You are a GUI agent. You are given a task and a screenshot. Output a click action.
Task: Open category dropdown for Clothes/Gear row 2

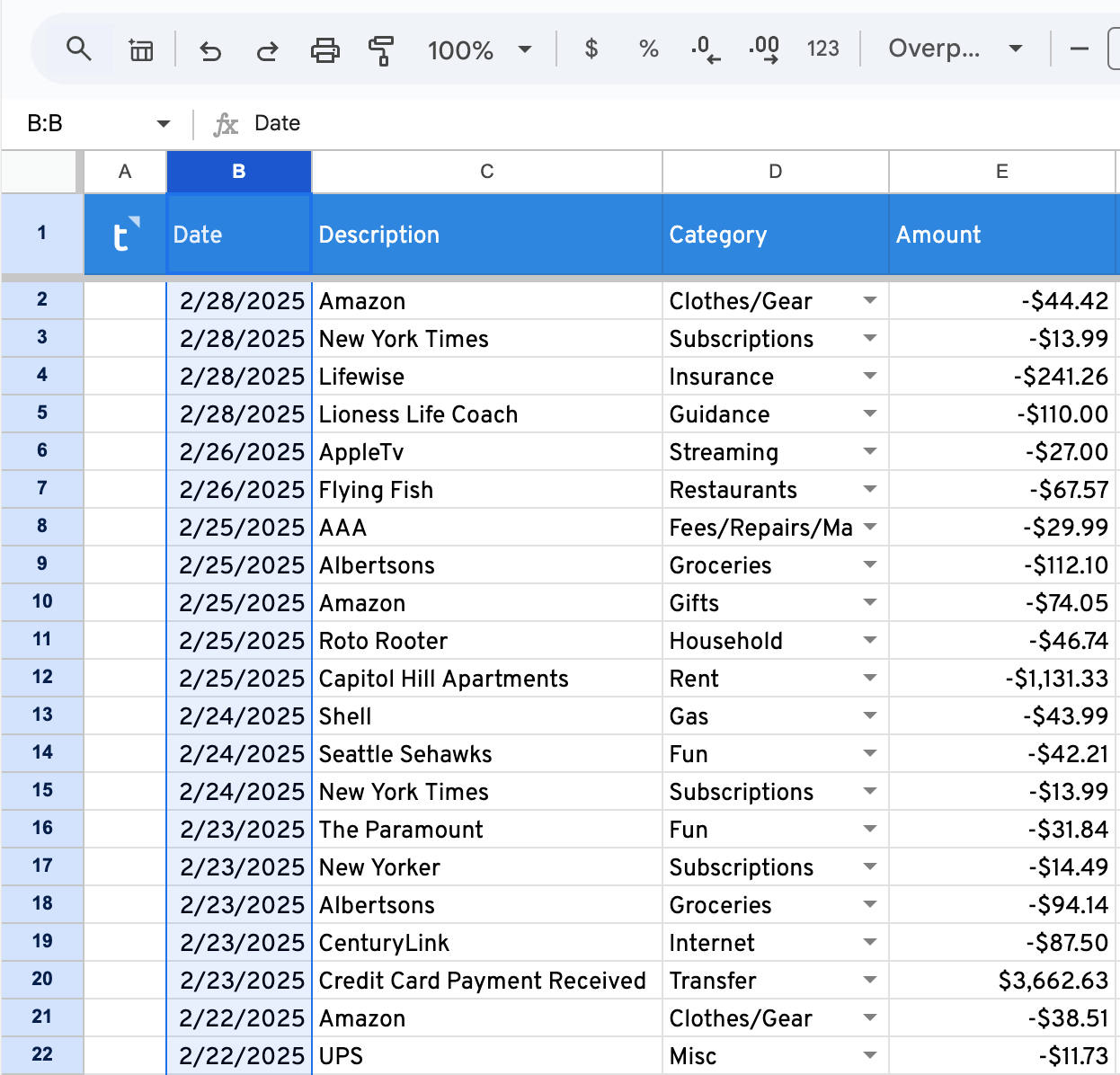pos(870,300)
